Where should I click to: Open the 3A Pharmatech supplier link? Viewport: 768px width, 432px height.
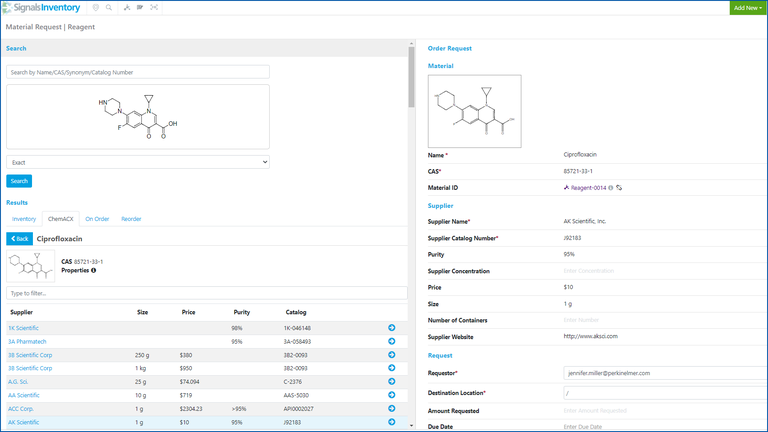(x=27, y=341)
